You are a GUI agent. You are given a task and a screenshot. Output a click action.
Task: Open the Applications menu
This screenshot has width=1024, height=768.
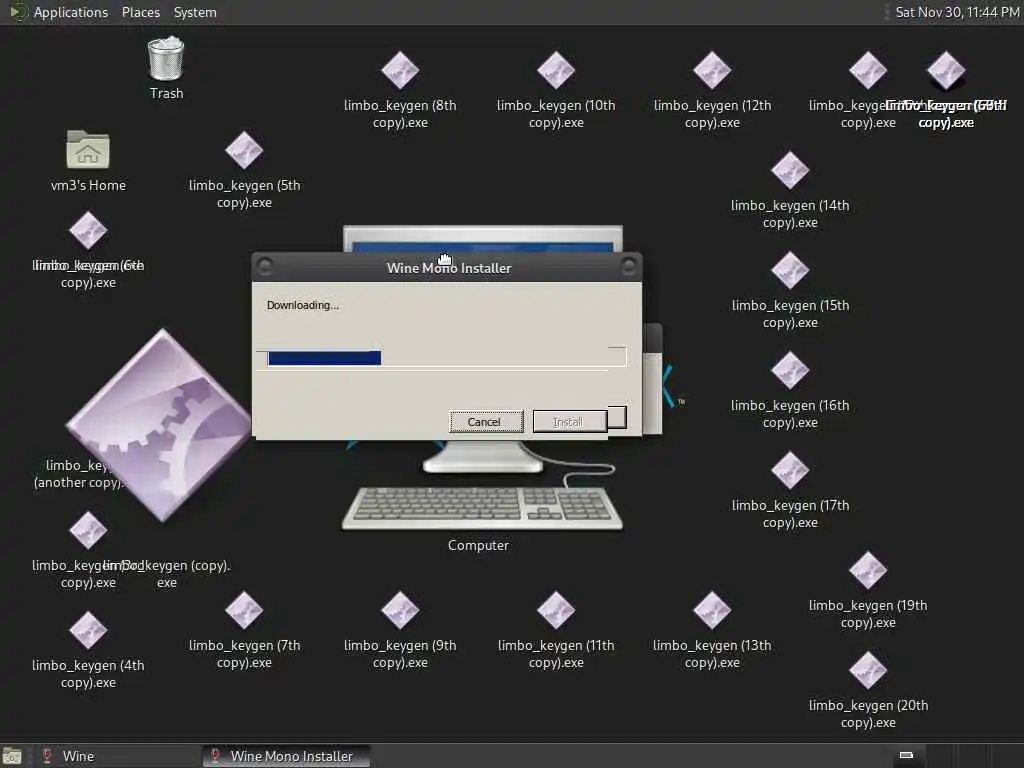71,12
